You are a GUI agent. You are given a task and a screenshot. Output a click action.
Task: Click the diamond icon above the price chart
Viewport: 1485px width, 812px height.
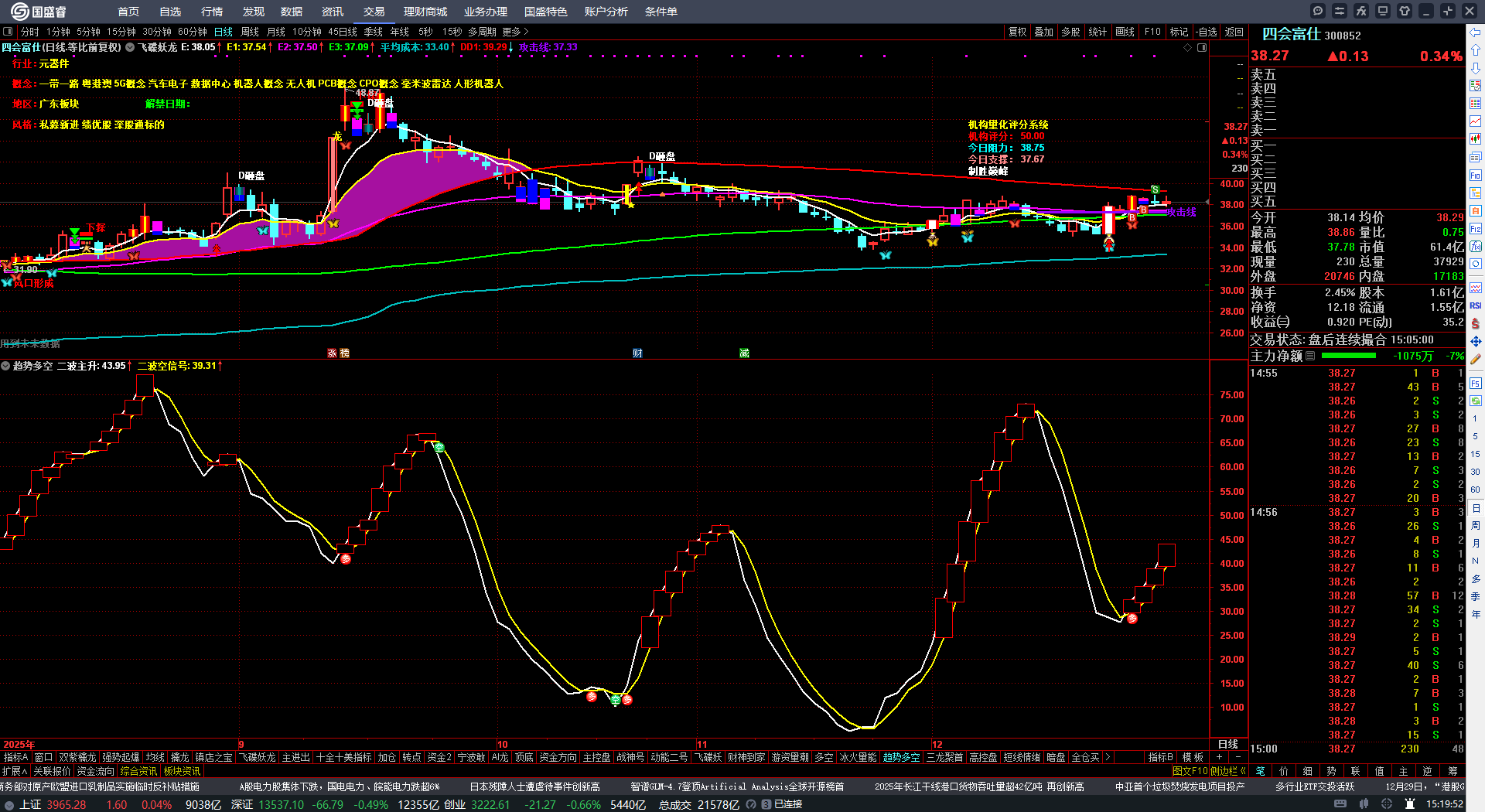click(1188, 48)
